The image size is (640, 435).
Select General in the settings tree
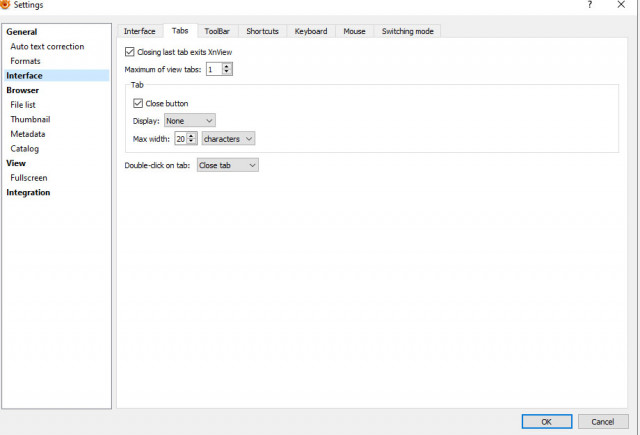pyautogui.click(x=22, y=32)
